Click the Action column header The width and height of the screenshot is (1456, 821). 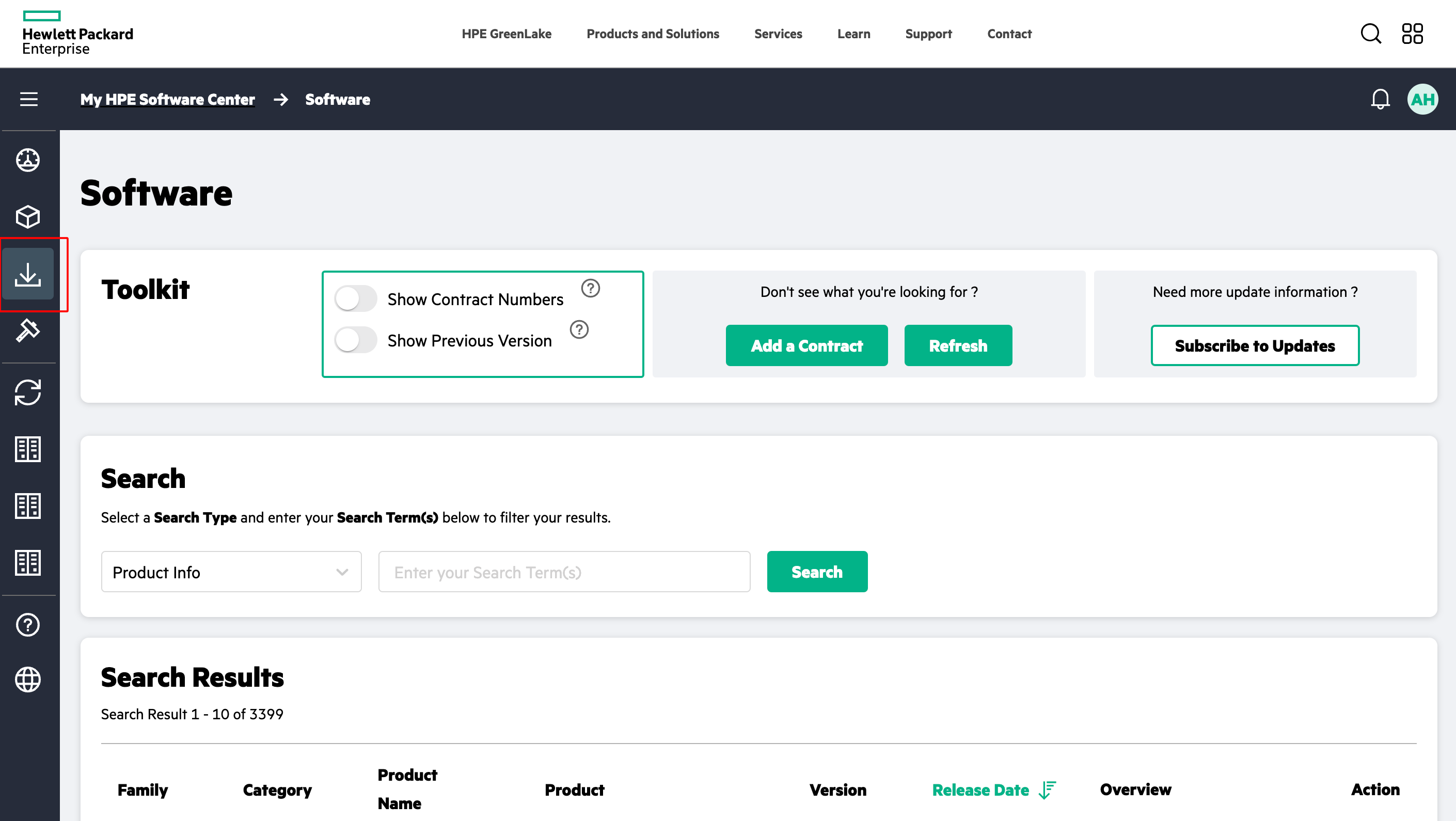1375,790
